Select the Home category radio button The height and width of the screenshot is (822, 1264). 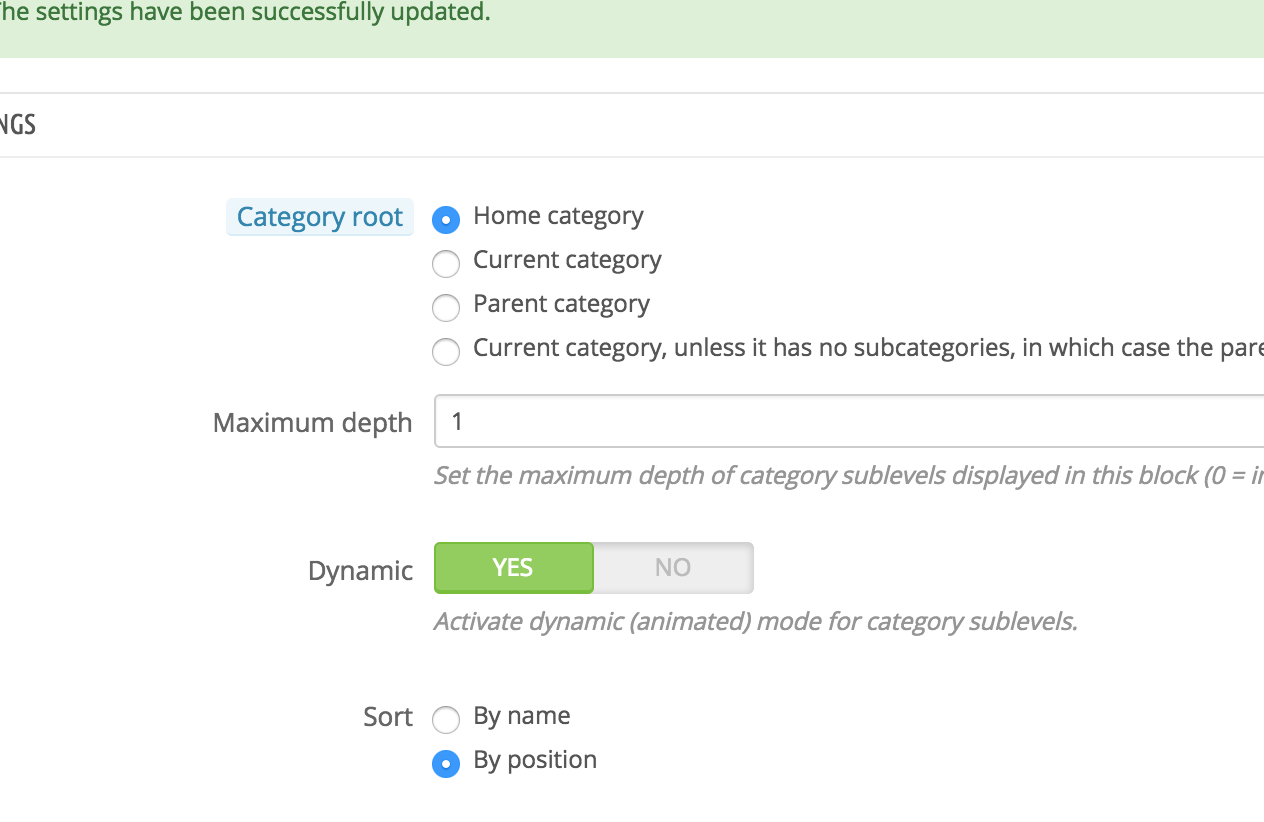tap(446, 219)
